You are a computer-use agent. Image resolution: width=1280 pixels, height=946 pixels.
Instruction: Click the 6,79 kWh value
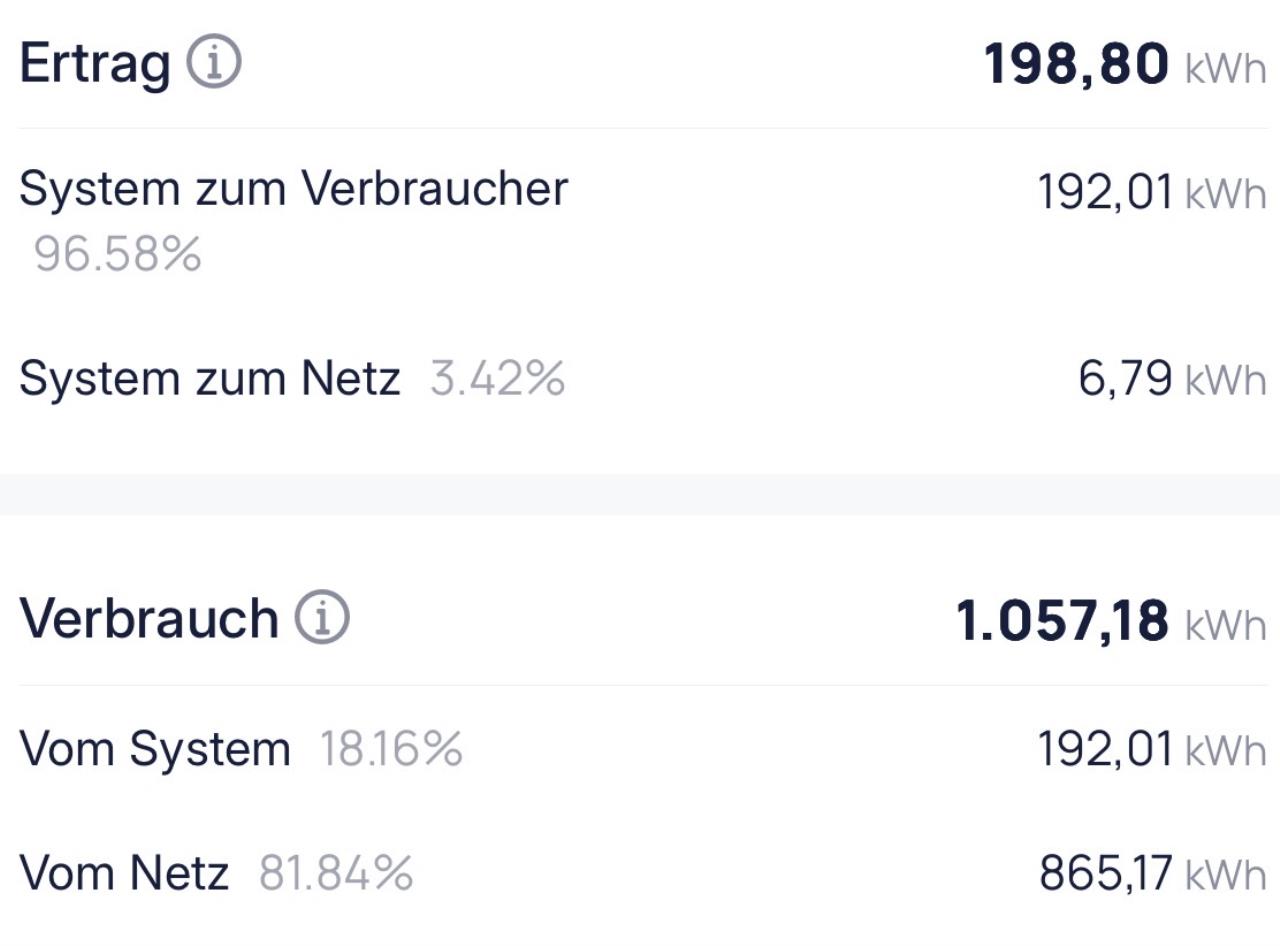[1125, 380]
